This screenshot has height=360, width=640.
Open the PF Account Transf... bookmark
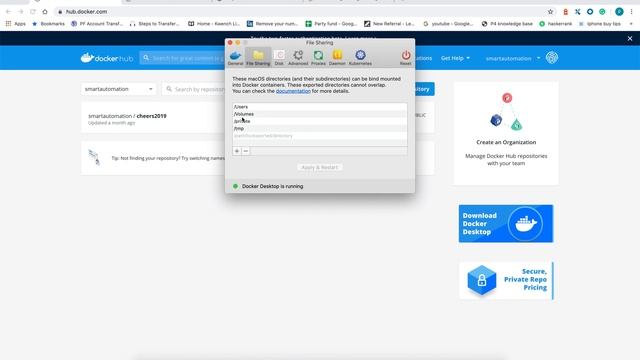click(x=97, y=24)
